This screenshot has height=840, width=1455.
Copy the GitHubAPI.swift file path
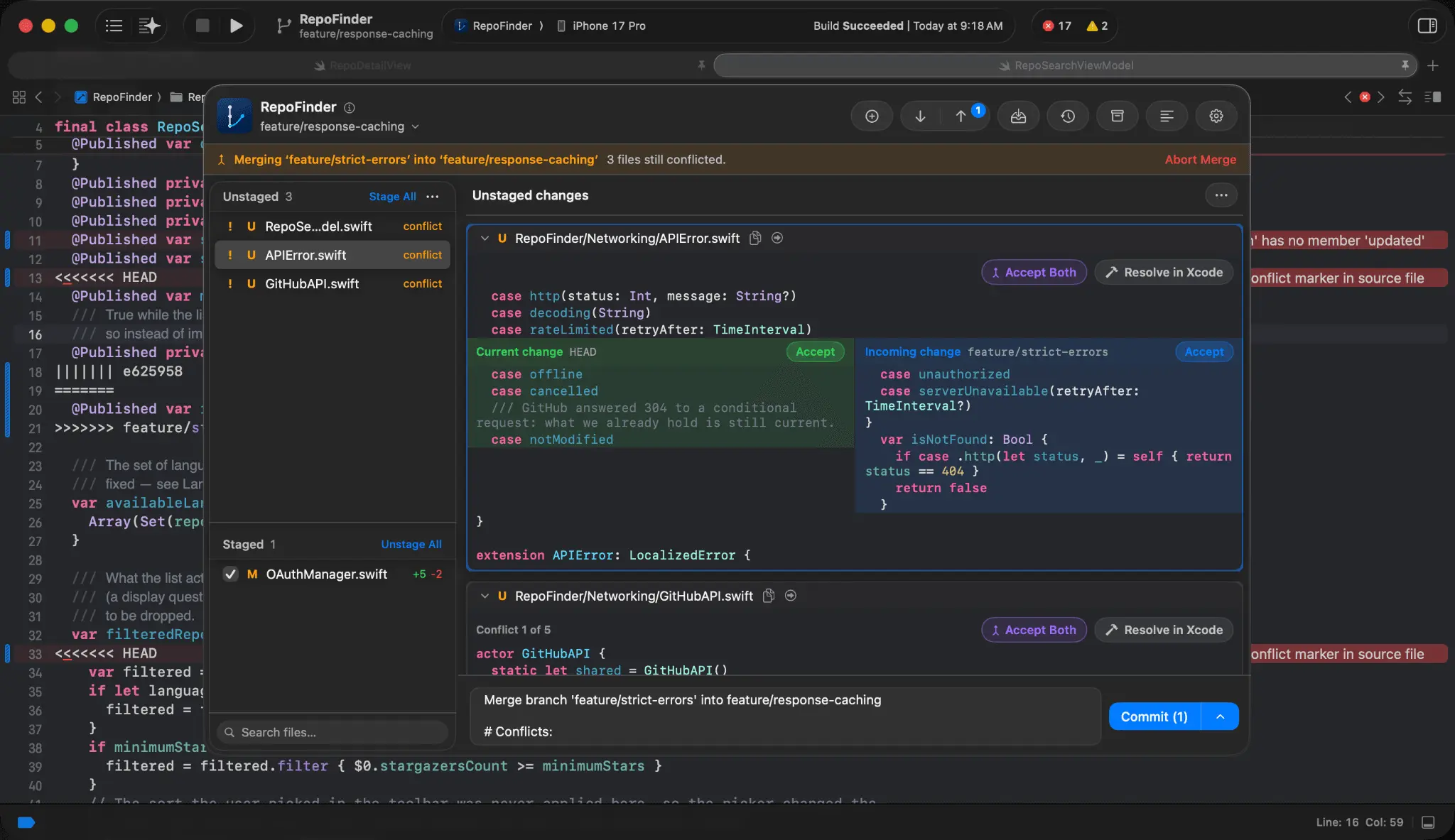[768, 596]
